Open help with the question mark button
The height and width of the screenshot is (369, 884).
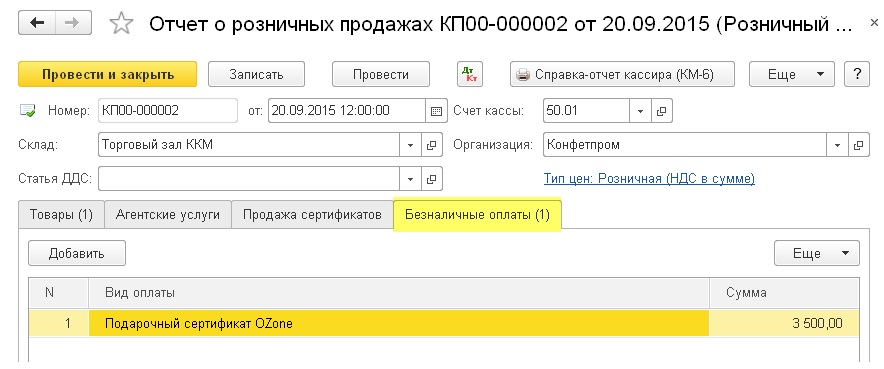click(857, 74)
